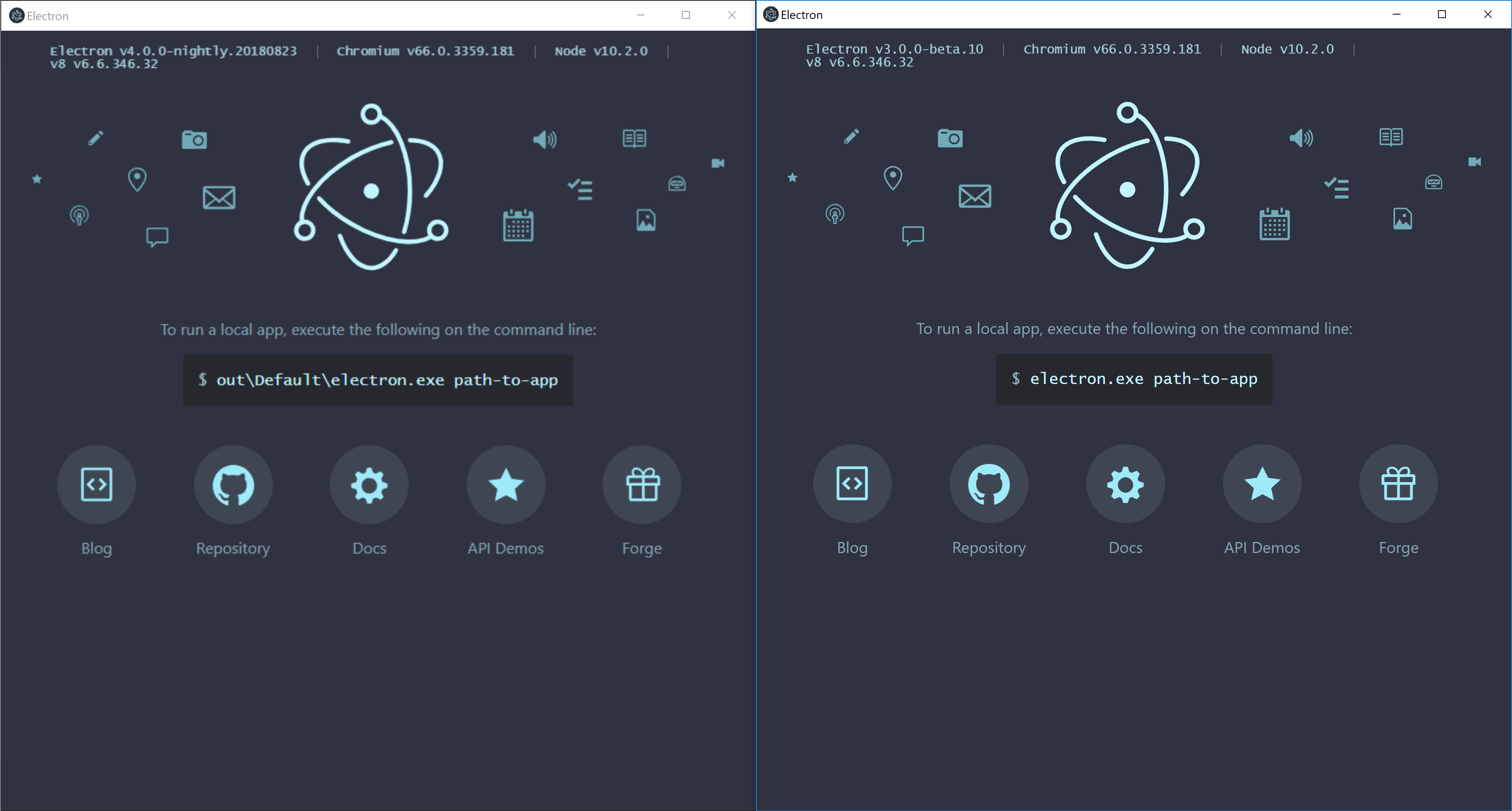The image size is (1512, 811).
Task: Click Electron v3.0.0-beta.10 version text
Action: pos(895,49)
